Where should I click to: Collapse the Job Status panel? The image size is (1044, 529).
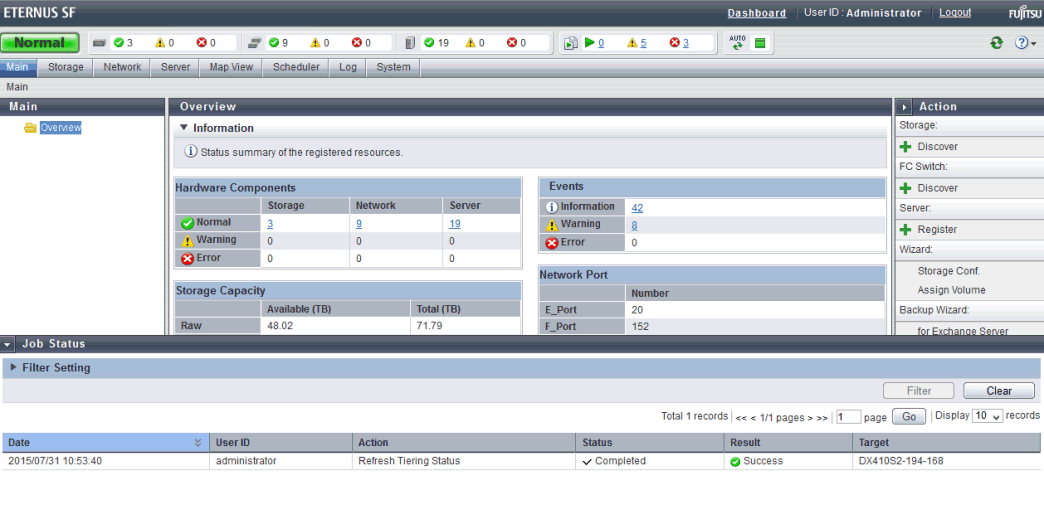pos(7,345)
